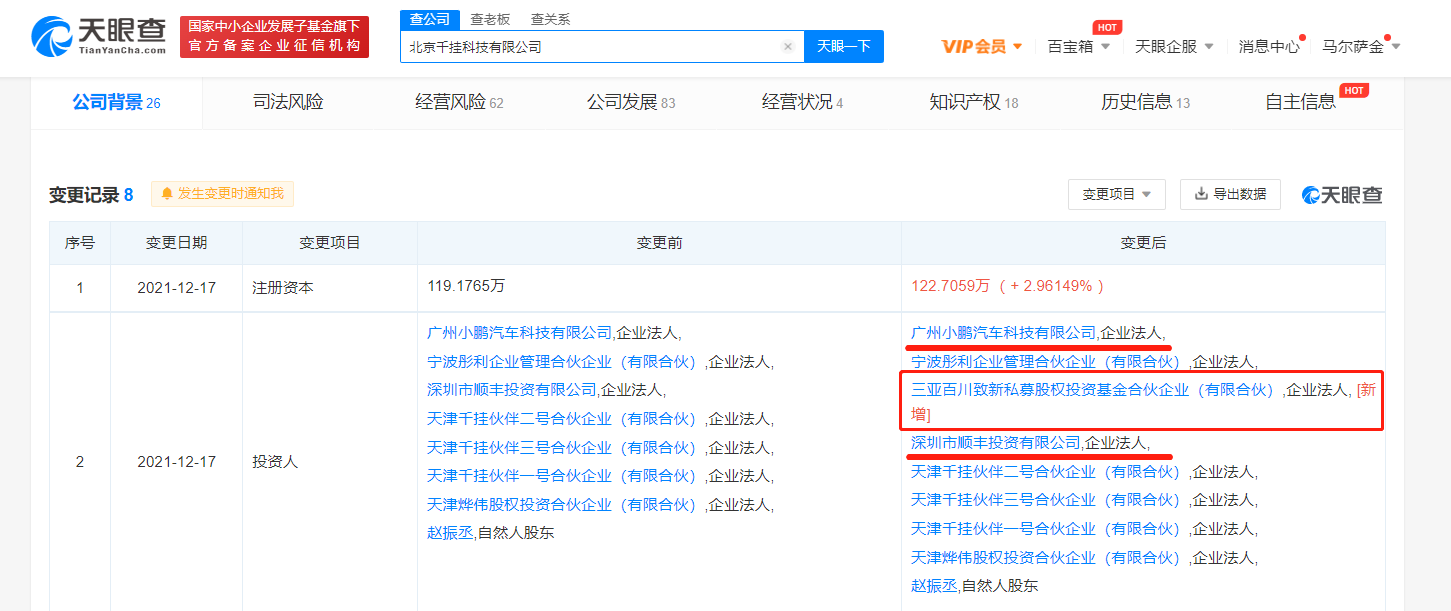Open 消息中心
This screenshot has width=1451, height=611.
tap(1269, 46)
